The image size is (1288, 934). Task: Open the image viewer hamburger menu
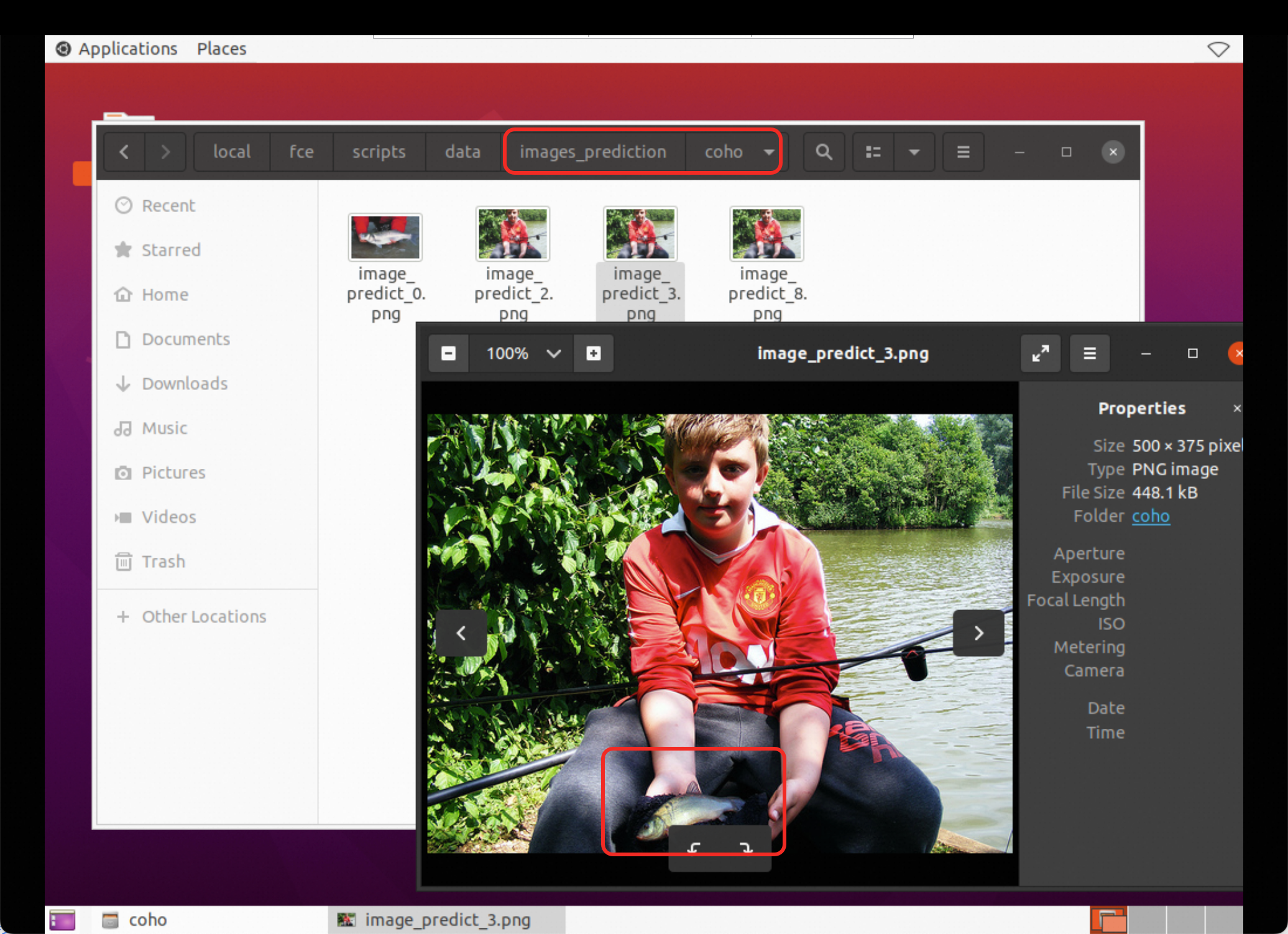[x=1089, y=353]
